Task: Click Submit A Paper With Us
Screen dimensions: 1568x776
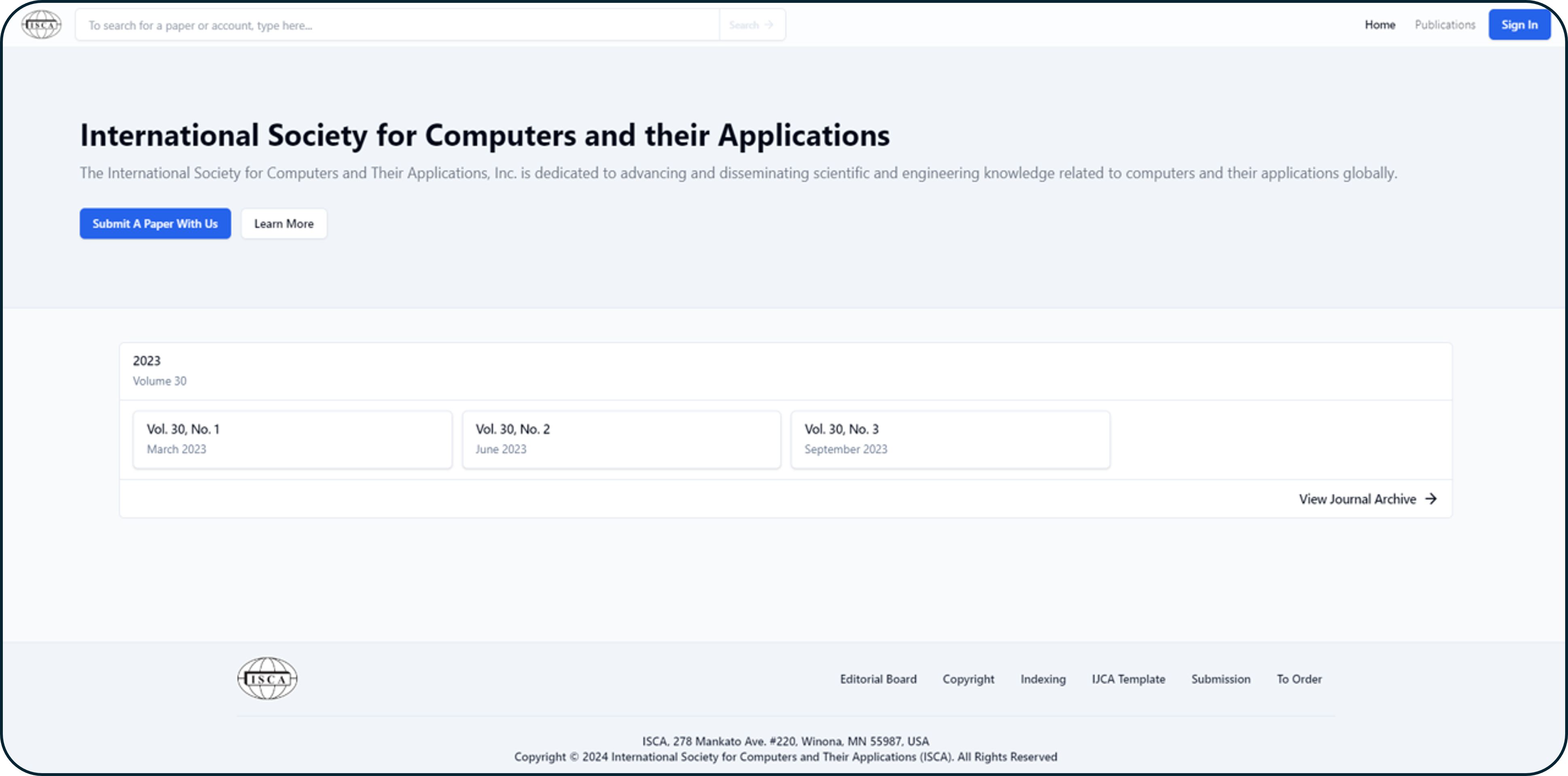Action: 155,224
